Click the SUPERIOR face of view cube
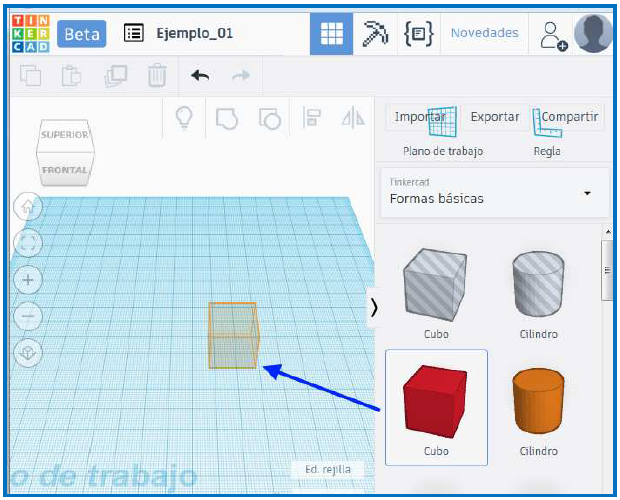The width and height of the screenshot is (620, 500). (65, 135)
